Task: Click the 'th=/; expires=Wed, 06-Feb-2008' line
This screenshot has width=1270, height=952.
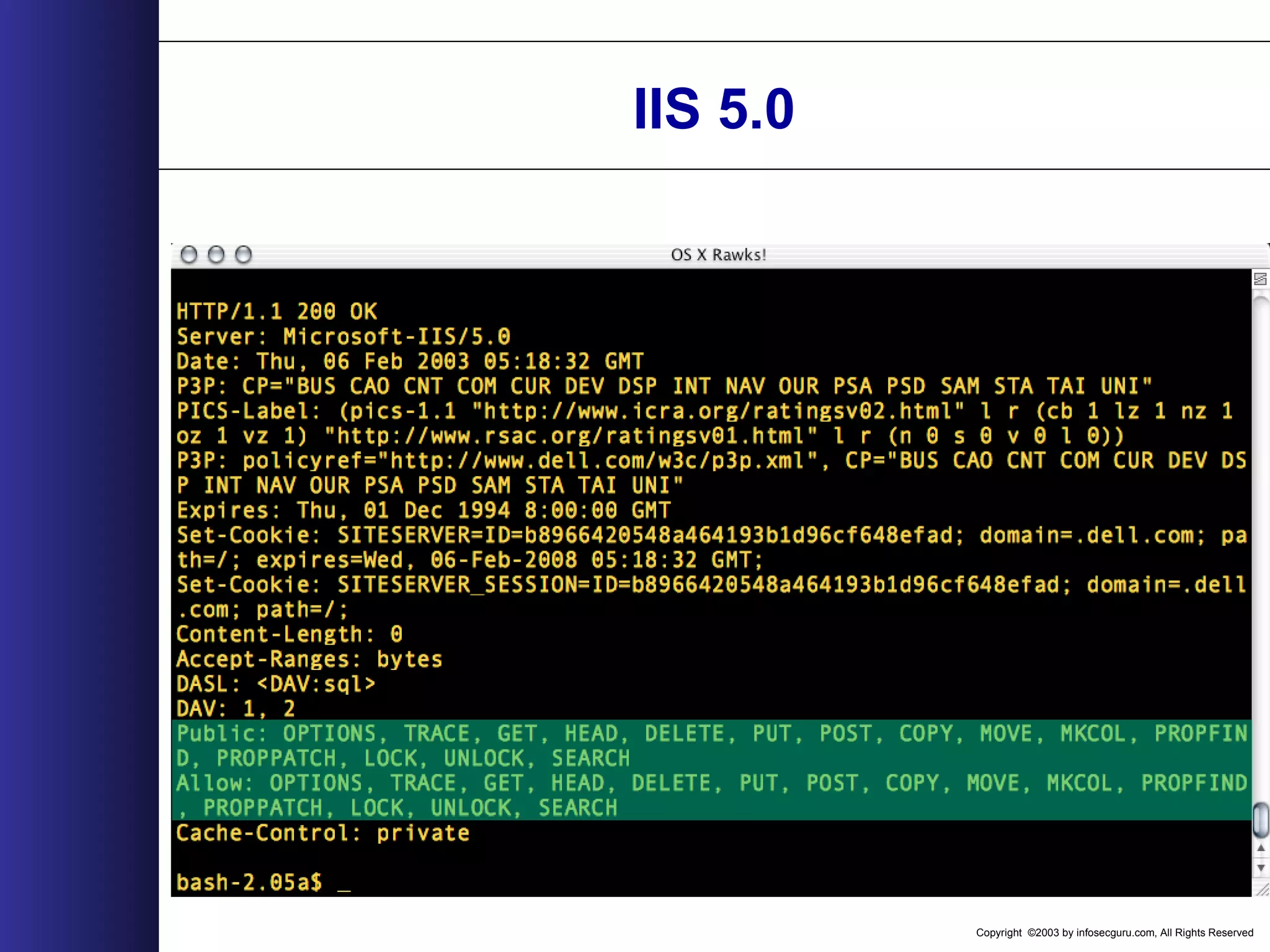Action: [469, 560]
